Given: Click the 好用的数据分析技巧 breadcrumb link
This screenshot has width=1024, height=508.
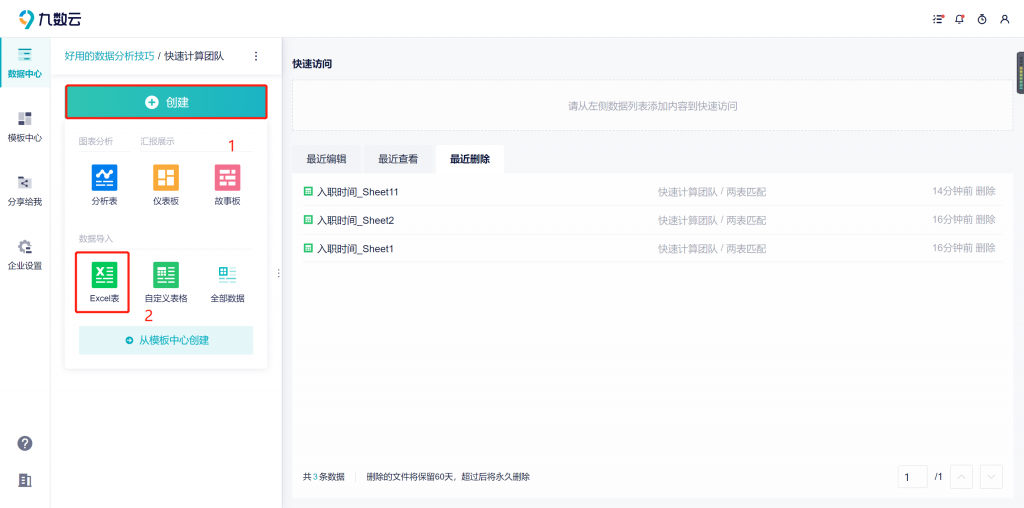Looking at the screenshot, I should tap(109, 56).
